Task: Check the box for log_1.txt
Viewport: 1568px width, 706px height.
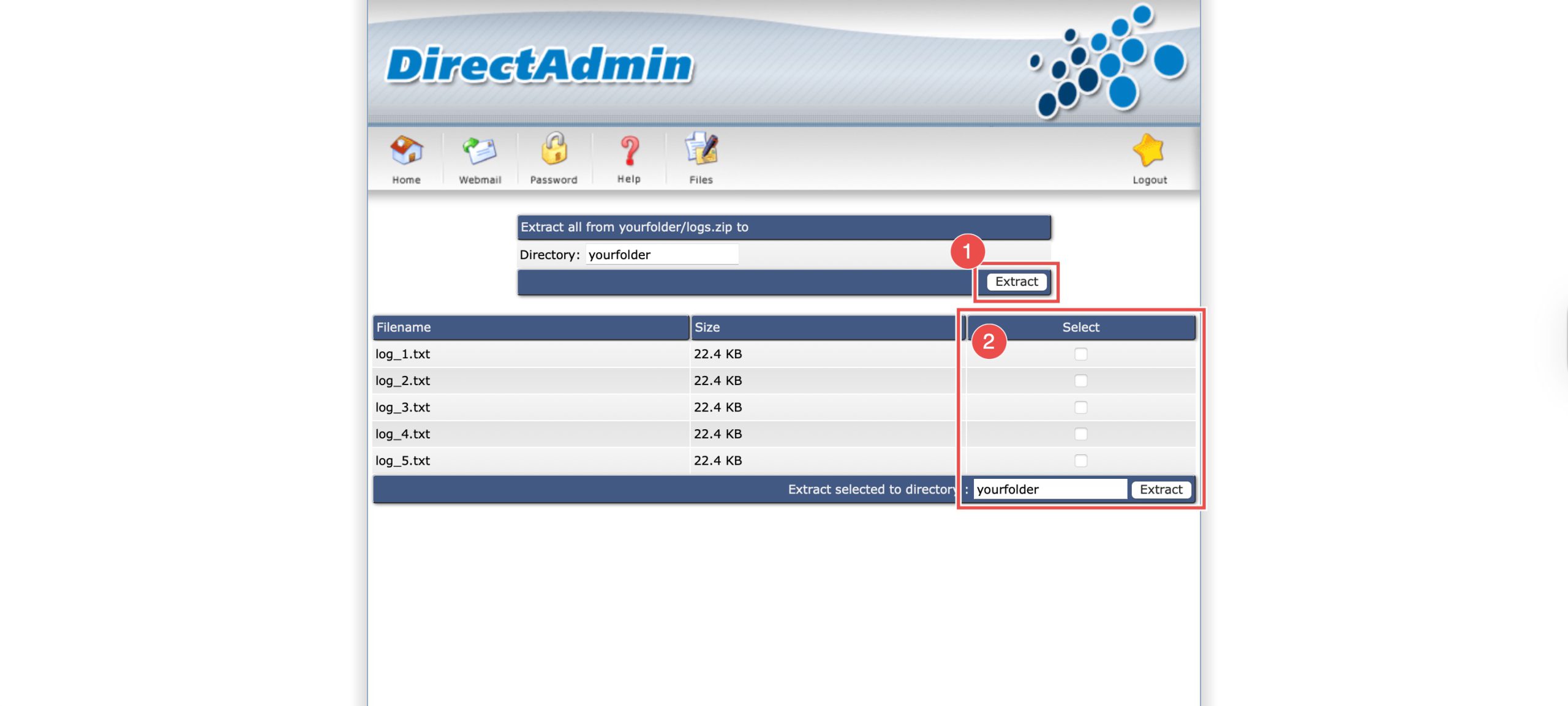Action: (x=1081, y=354)
